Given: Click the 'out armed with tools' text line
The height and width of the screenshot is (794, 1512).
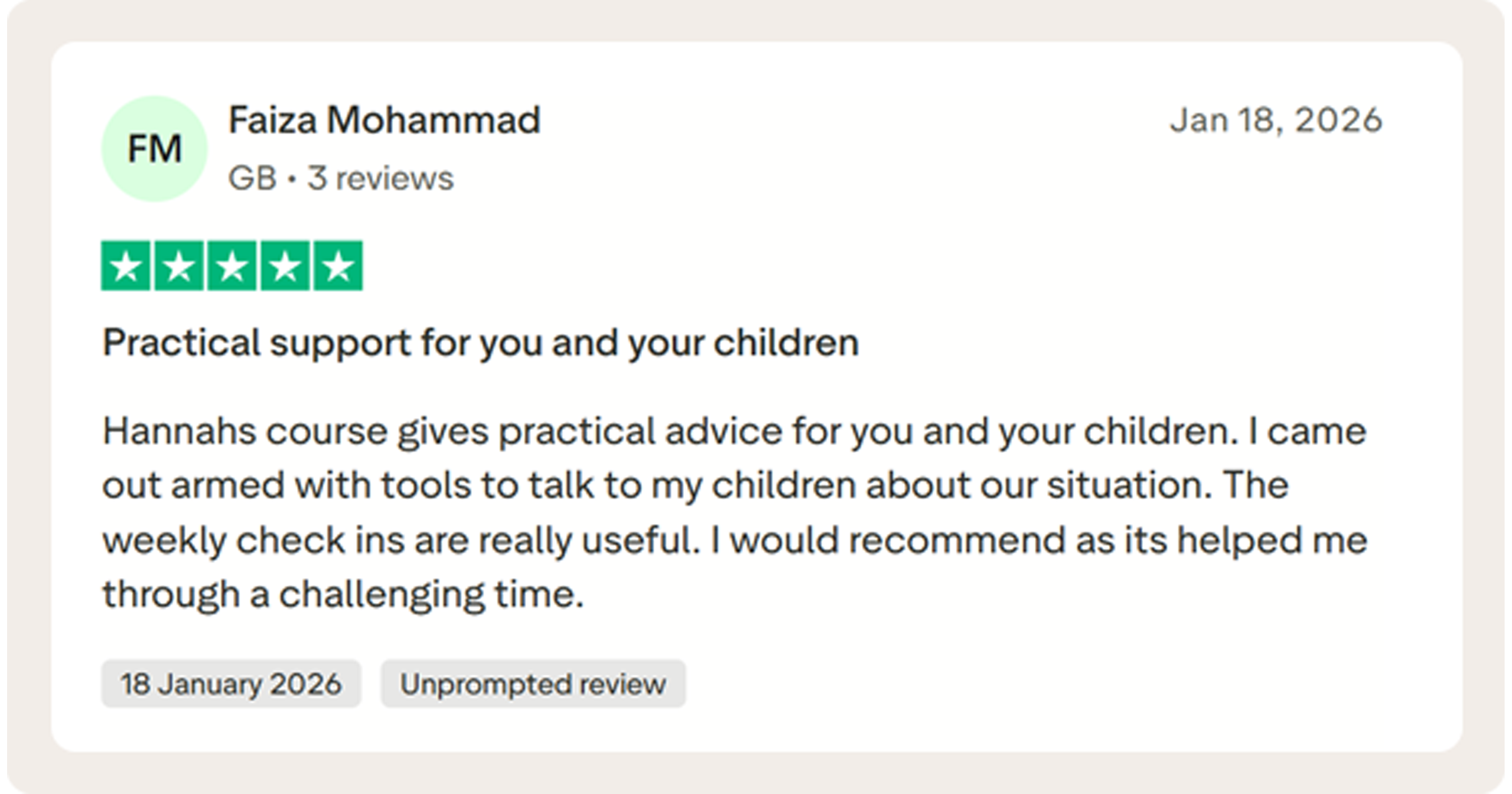Looking at the screenshot, I should tap(696, 486).
